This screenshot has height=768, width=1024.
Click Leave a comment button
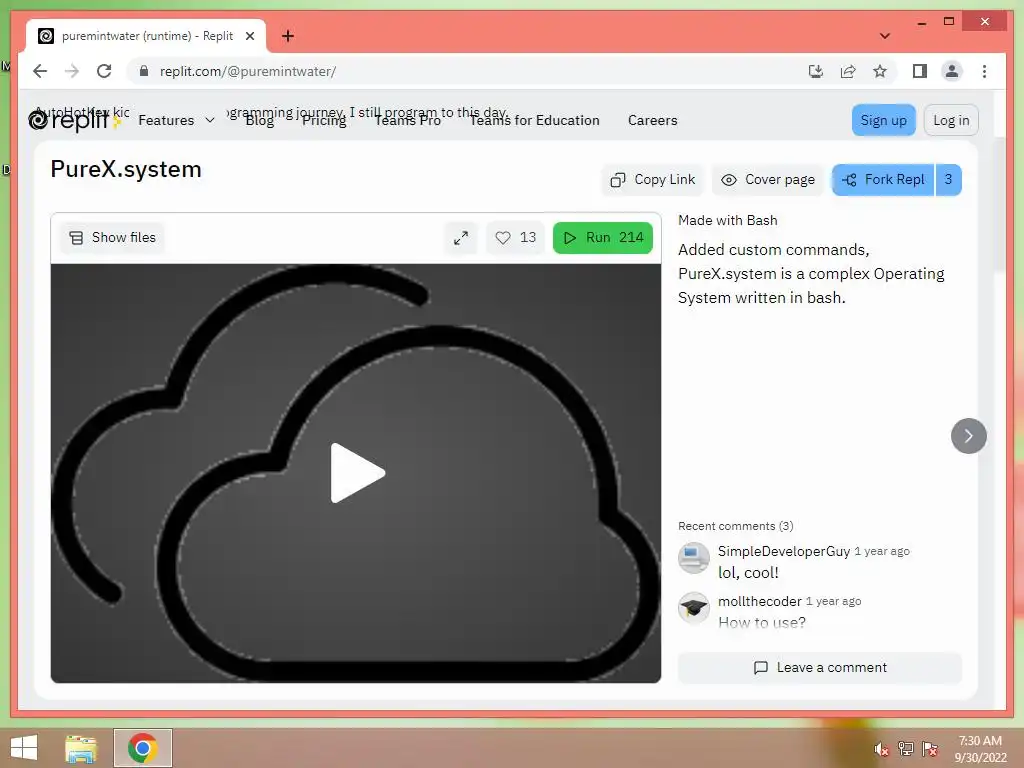coord(820,667)
